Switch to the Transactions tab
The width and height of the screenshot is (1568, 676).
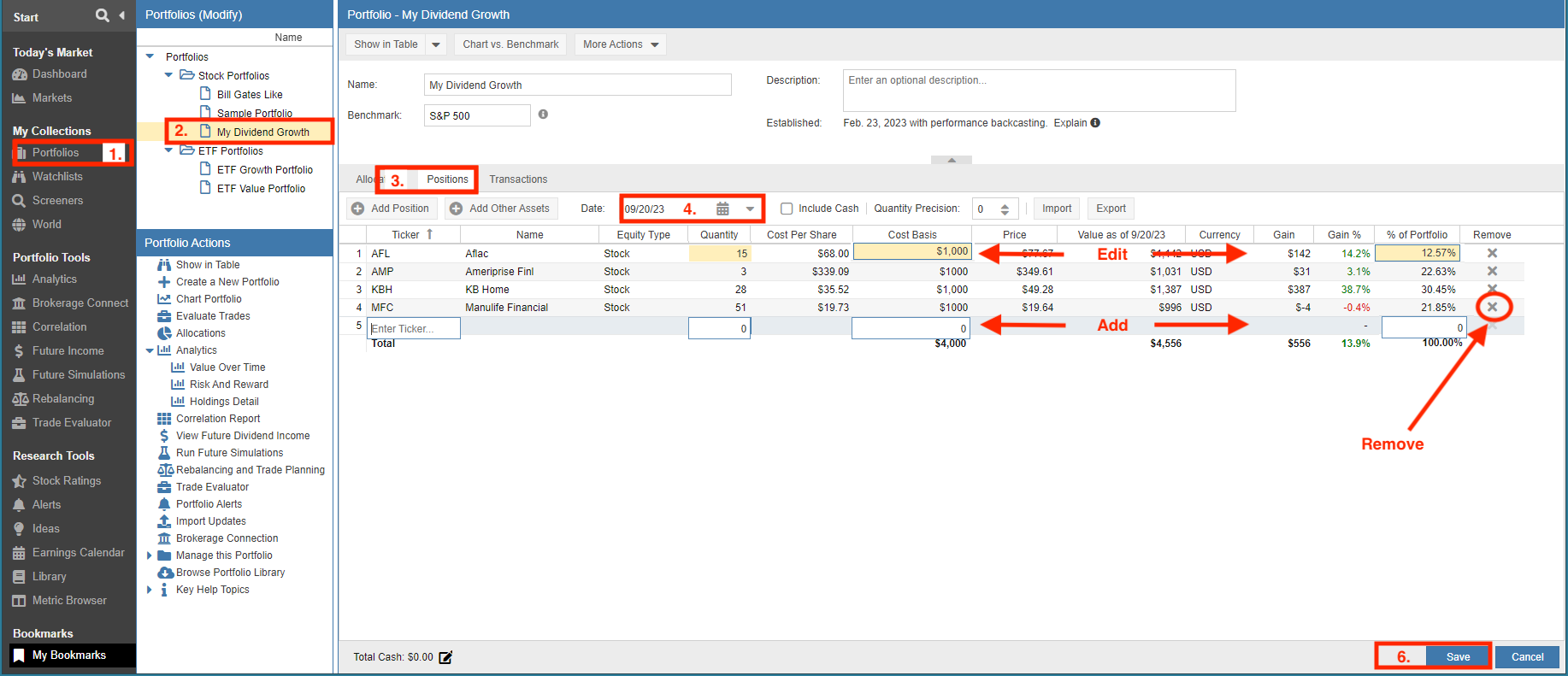518,179
